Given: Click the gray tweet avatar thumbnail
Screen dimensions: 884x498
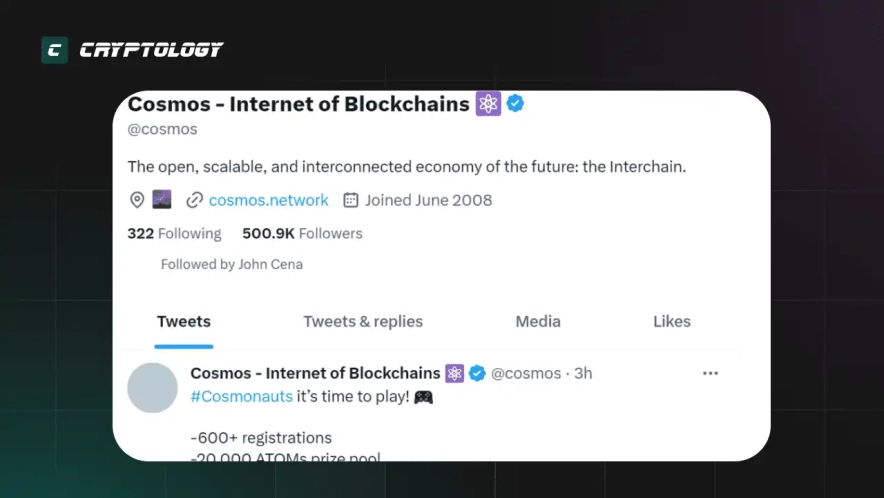Looking at the screenshot, I should [152, 388].
